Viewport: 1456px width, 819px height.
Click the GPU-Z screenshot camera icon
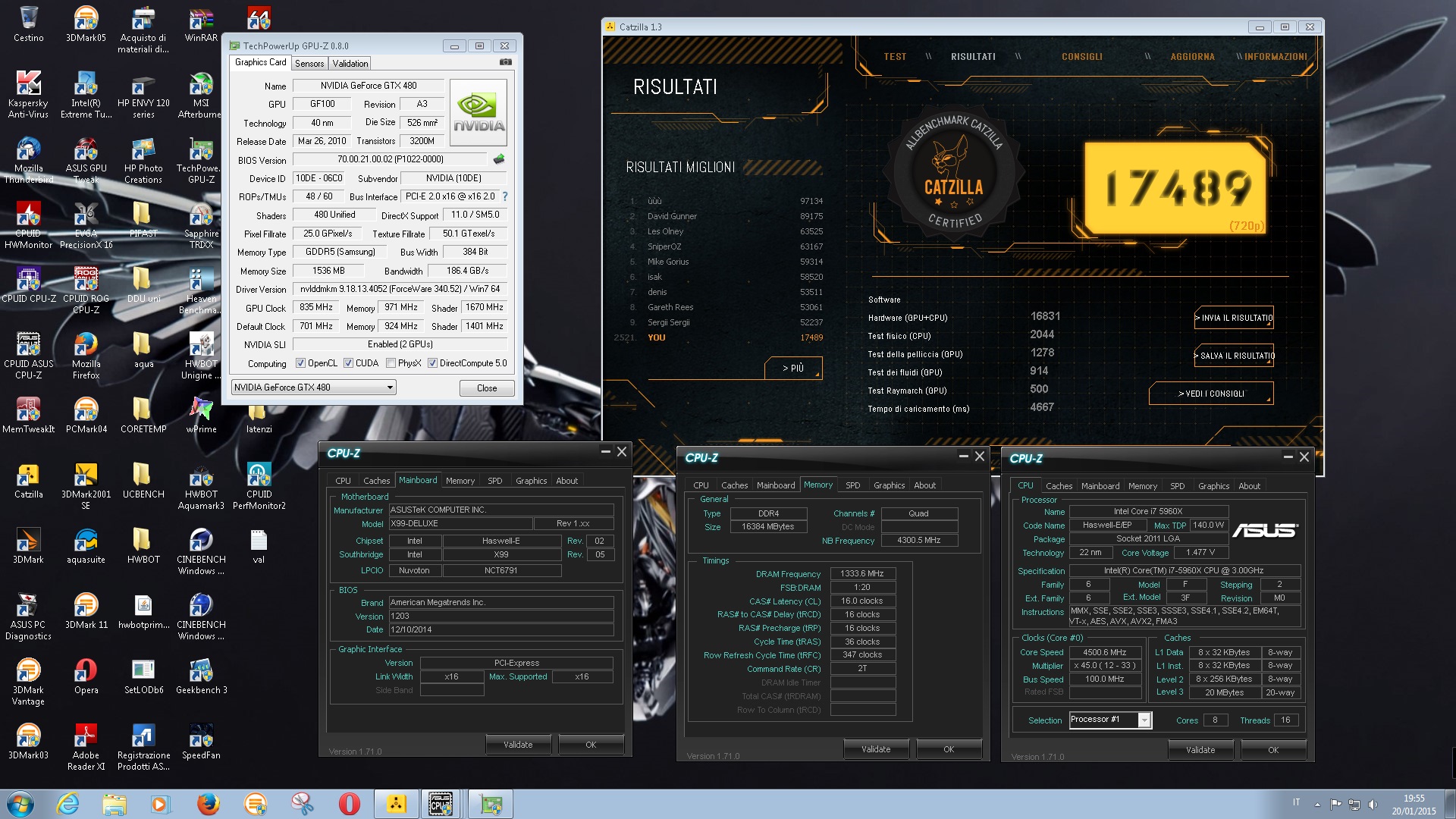[x=506, y=62]
